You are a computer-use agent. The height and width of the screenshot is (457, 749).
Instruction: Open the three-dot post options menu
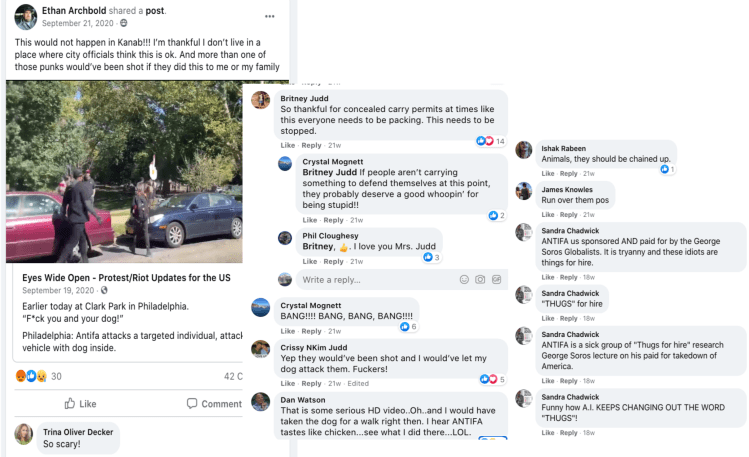click(x=269, y=17)
